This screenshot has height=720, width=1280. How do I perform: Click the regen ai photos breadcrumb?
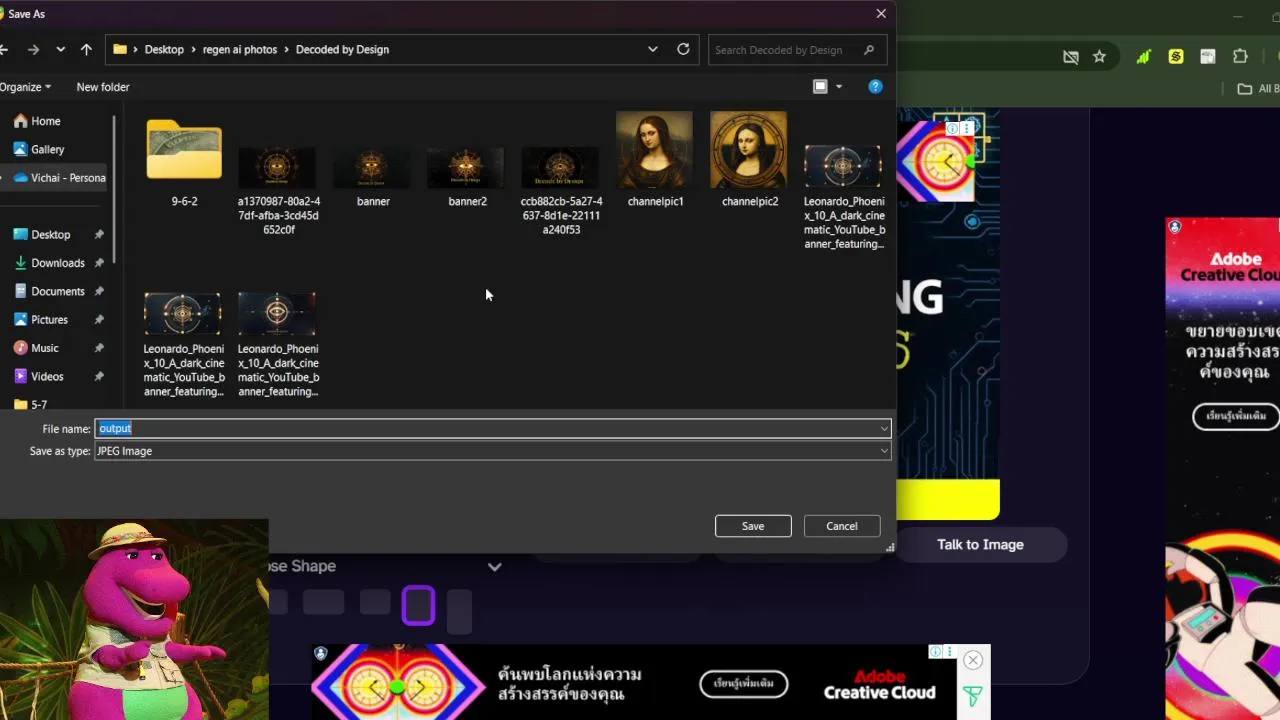tap(240, 49)
